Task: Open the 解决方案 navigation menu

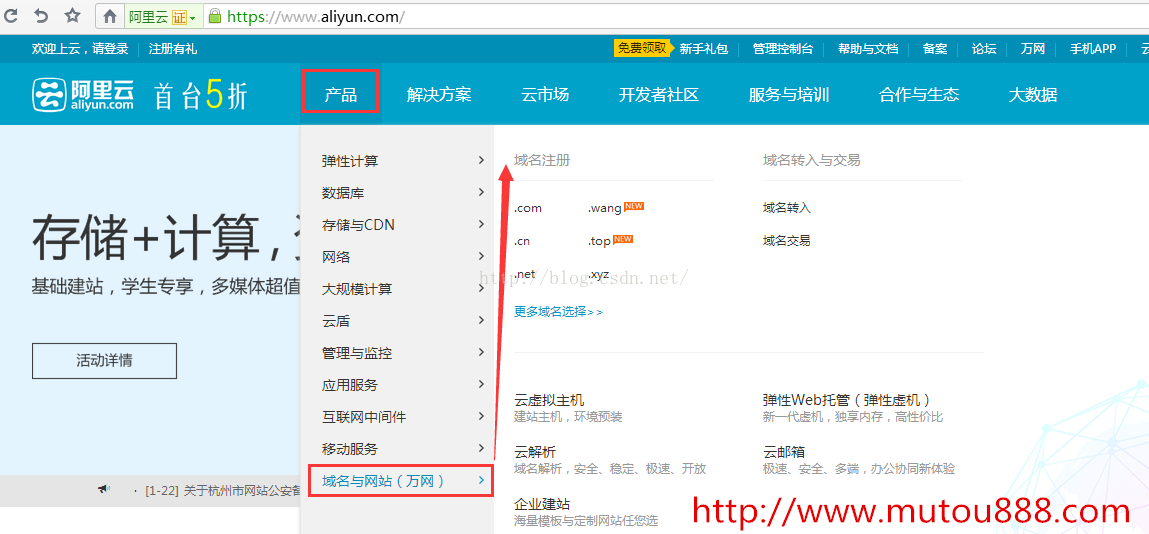Action: point(439,94)
